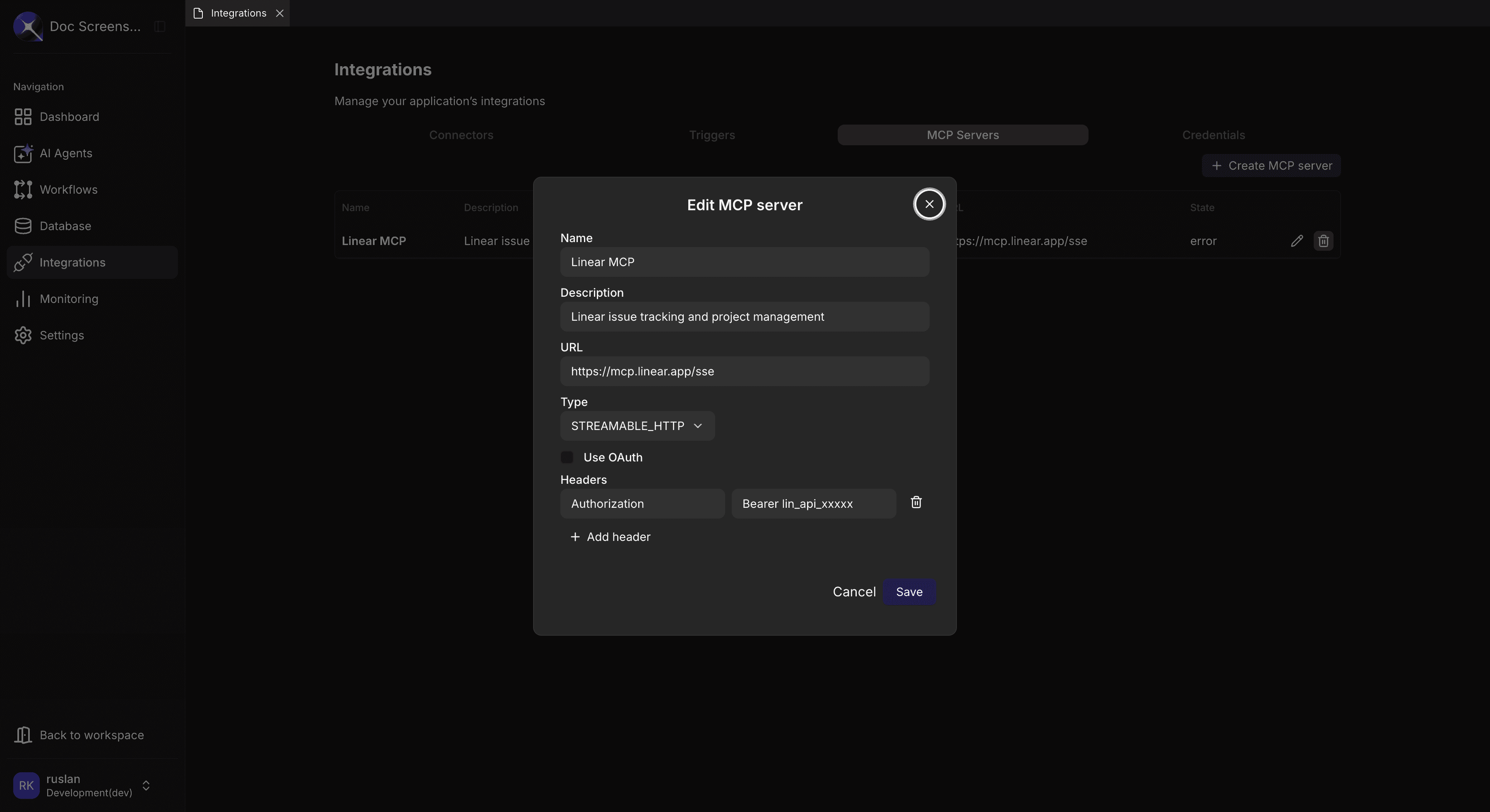This screenshot has height=812, width=1490.
Task: Open Settings via the gear icon
Action: click(61, 335)
